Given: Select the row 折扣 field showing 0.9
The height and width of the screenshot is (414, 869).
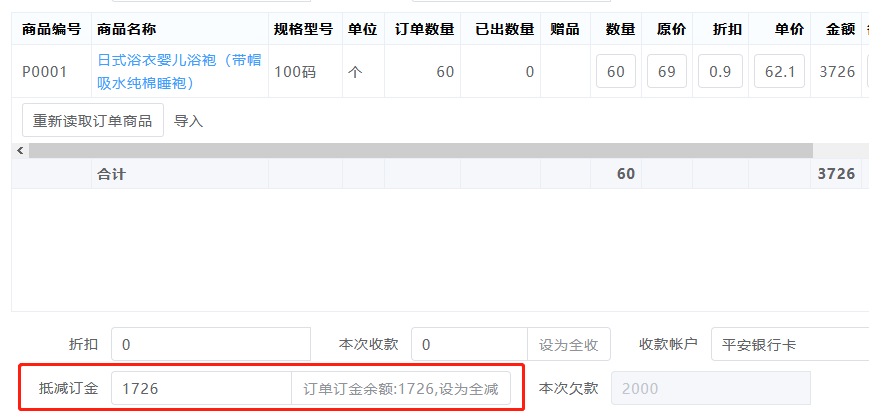Looking at the screenshot, I should click(x=719, y=72).
